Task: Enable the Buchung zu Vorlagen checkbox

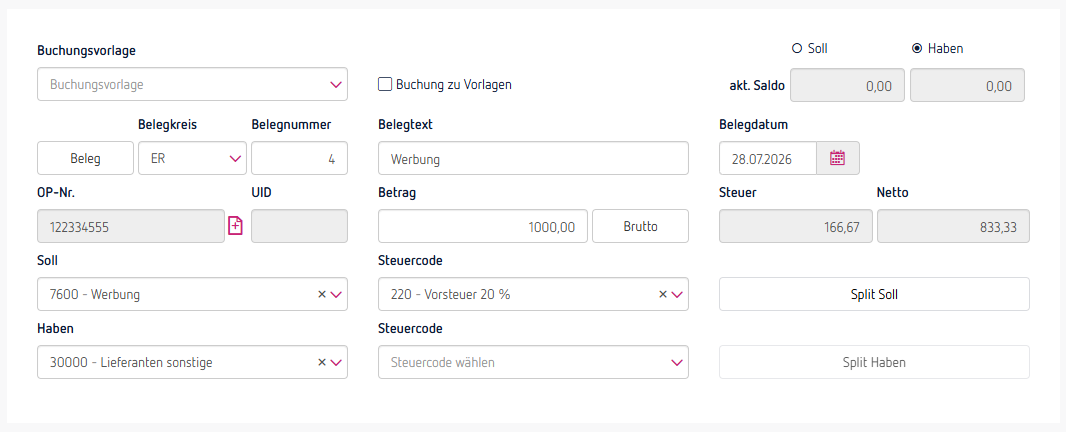Action: [x=385, y=84]
